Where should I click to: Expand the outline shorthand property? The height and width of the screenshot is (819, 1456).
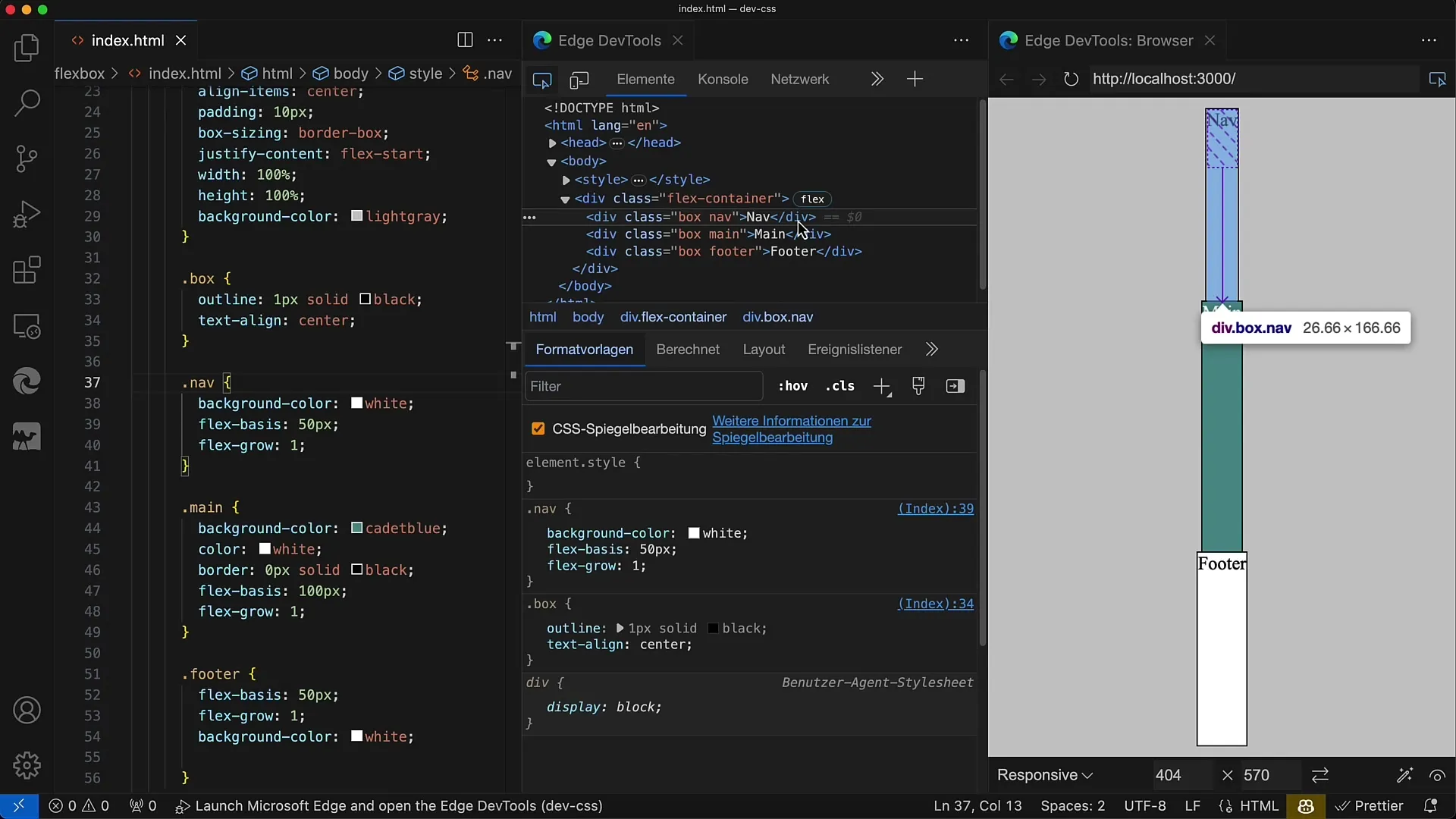pyautogui.click(x=620, y=629)
